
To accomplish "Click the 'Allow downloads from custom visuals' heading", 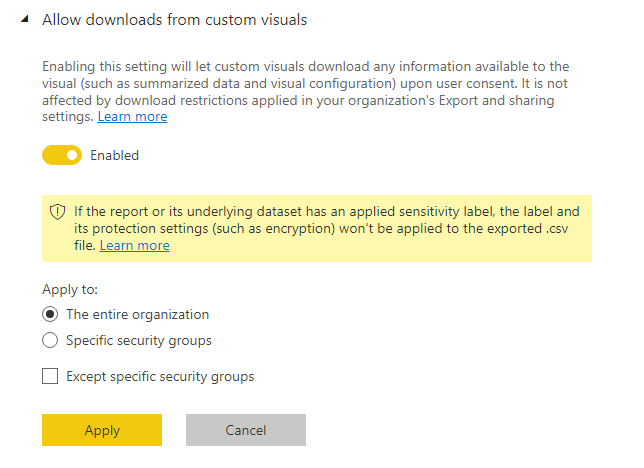I will [x=175, y=20].
